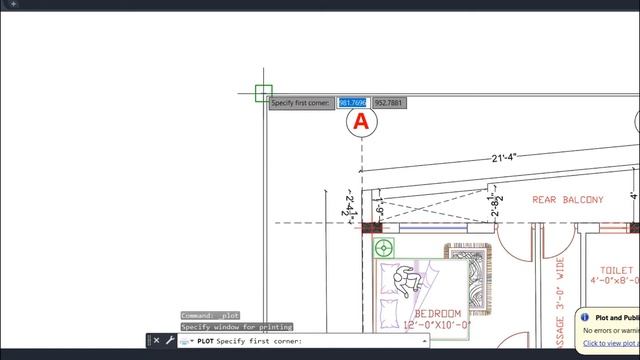Select the 21'-4" dimension text

click(504, 158)
